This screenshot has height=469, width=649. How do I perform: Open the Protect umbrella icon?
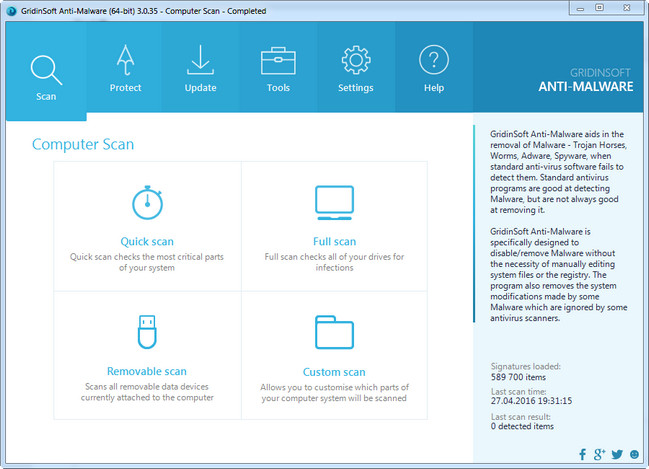click(x=125, y=60)
